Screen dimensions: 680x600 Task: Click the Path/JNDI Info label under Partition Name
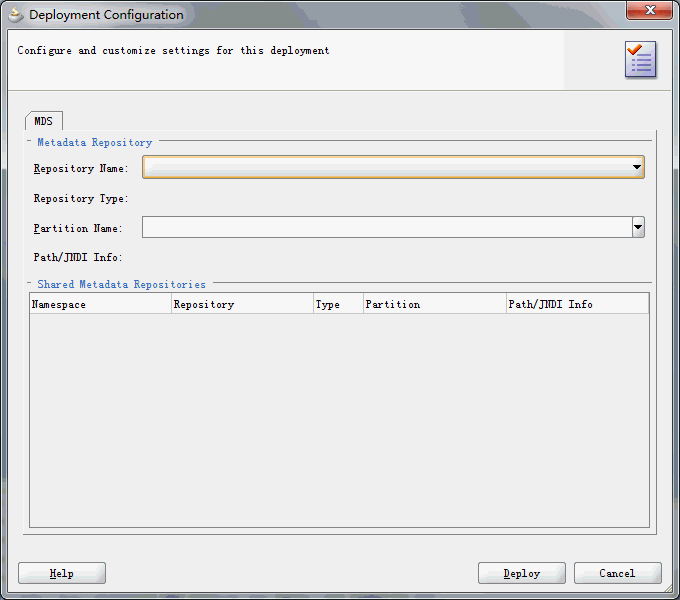78,258
